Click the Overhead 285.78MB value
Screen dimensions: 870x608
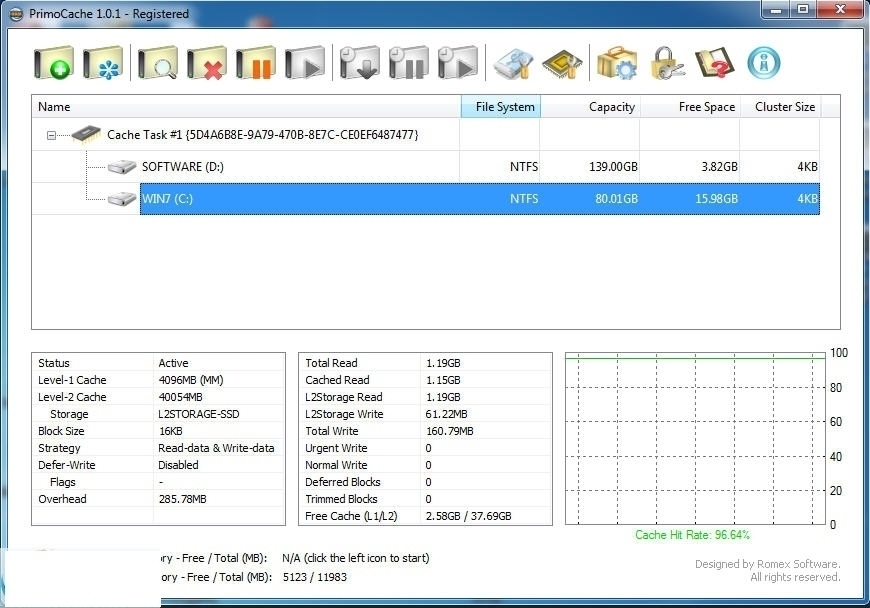(183, 499)
